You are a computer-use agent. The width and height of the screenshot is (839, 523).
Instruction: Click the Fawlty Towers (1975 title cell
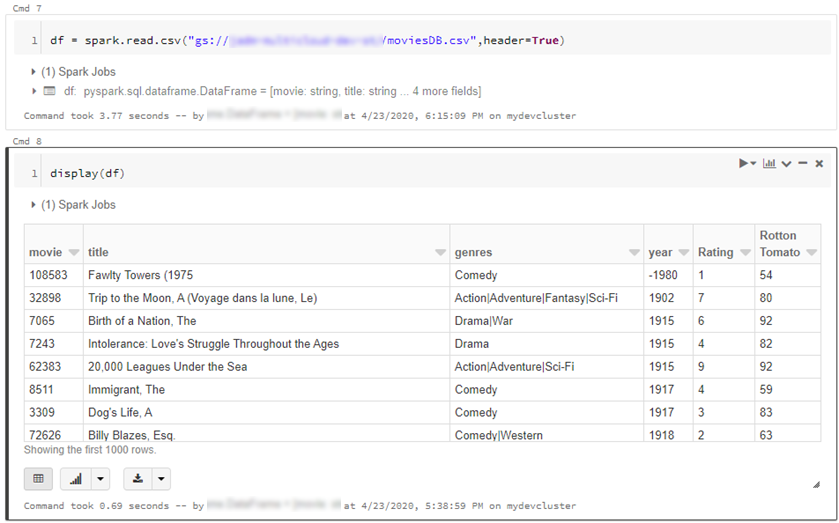(266, 275)
